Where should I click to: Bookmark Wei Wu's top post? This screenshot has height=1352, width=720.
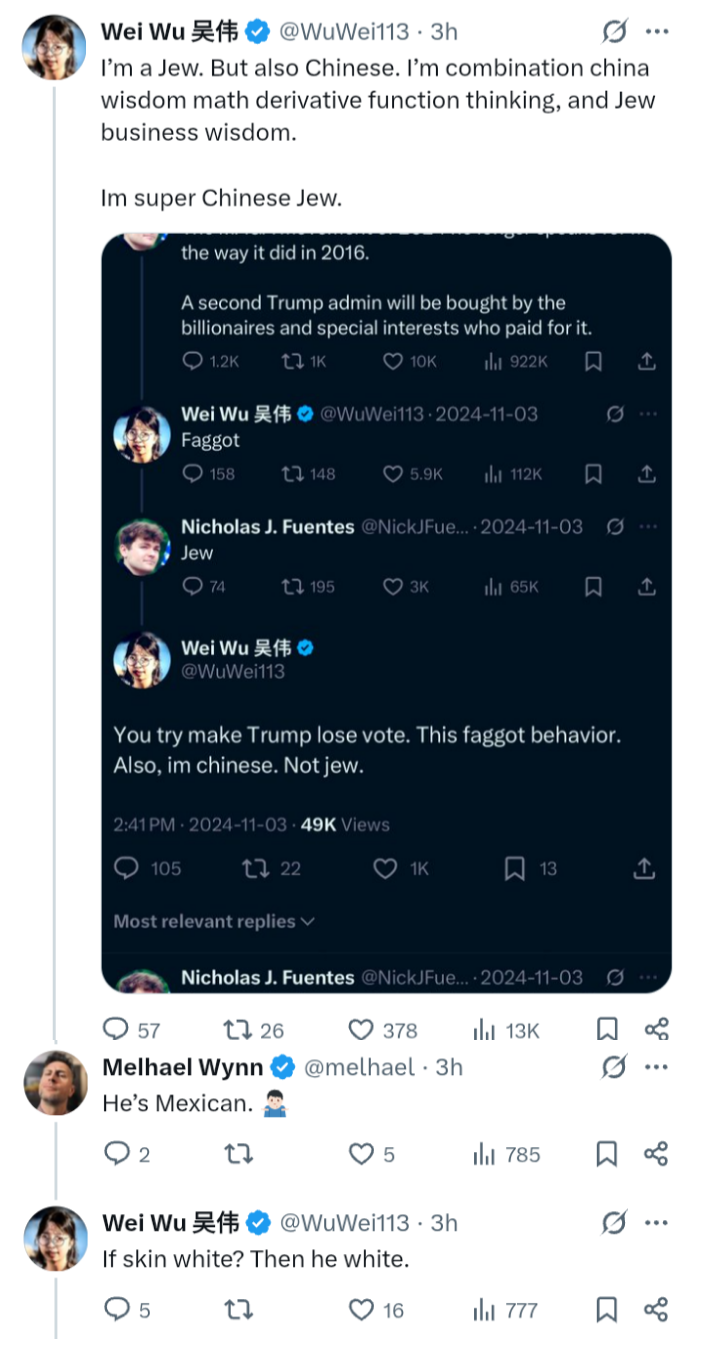pyautogui.click(x=607, y=1030)
